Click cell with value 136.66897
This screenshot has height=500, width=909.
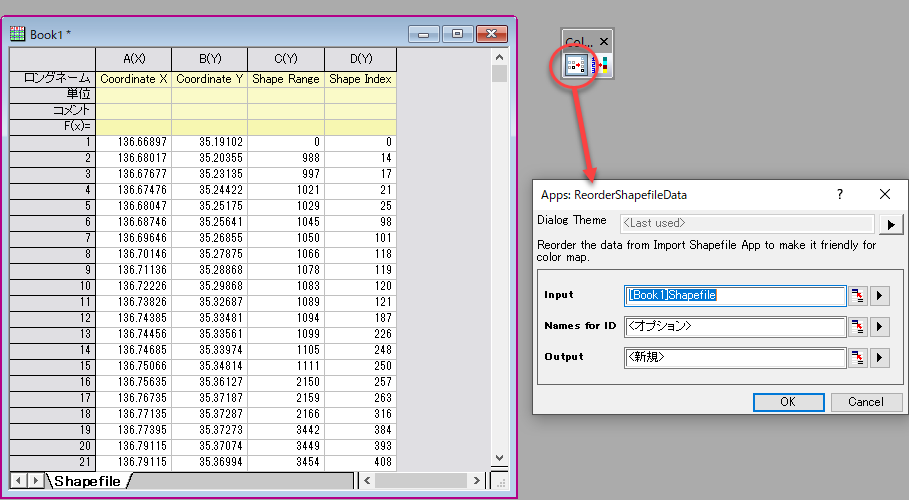(x=134, y=142)
